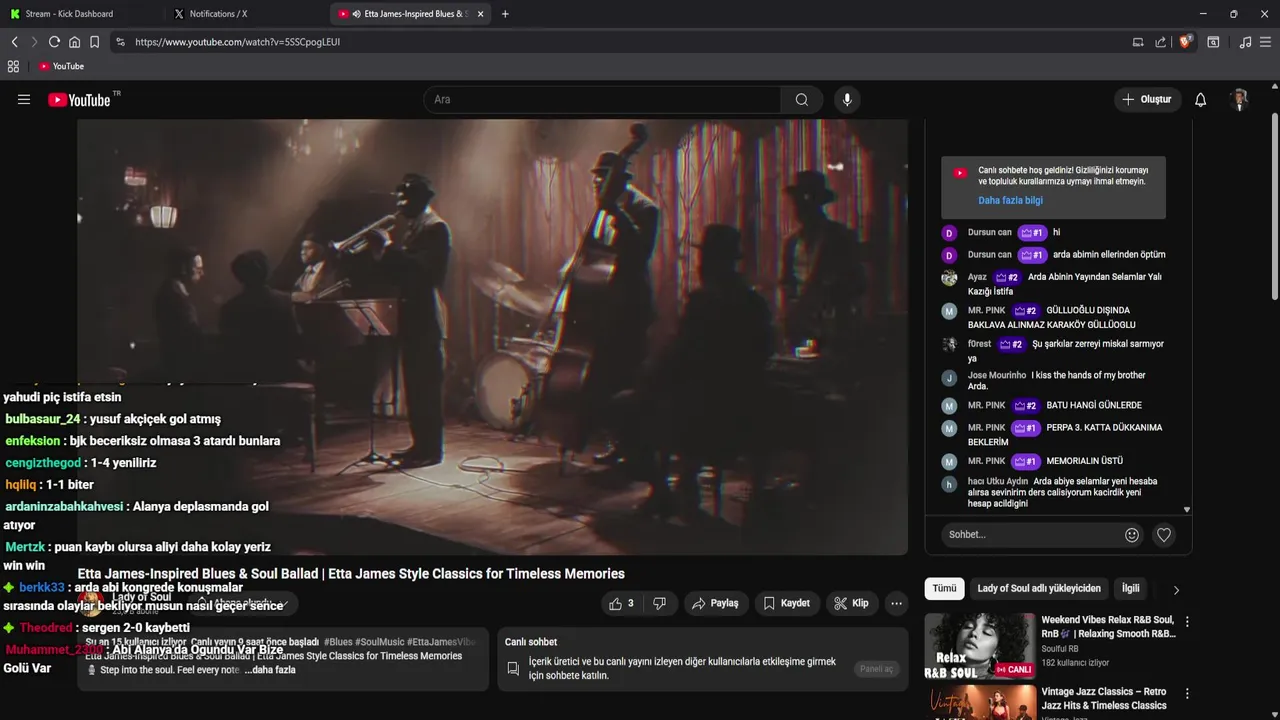This screenshot has width=1280, height=720.
Task: Switch to Stream - Kick Dashboard tab
Action: click(x=69, y=14)
